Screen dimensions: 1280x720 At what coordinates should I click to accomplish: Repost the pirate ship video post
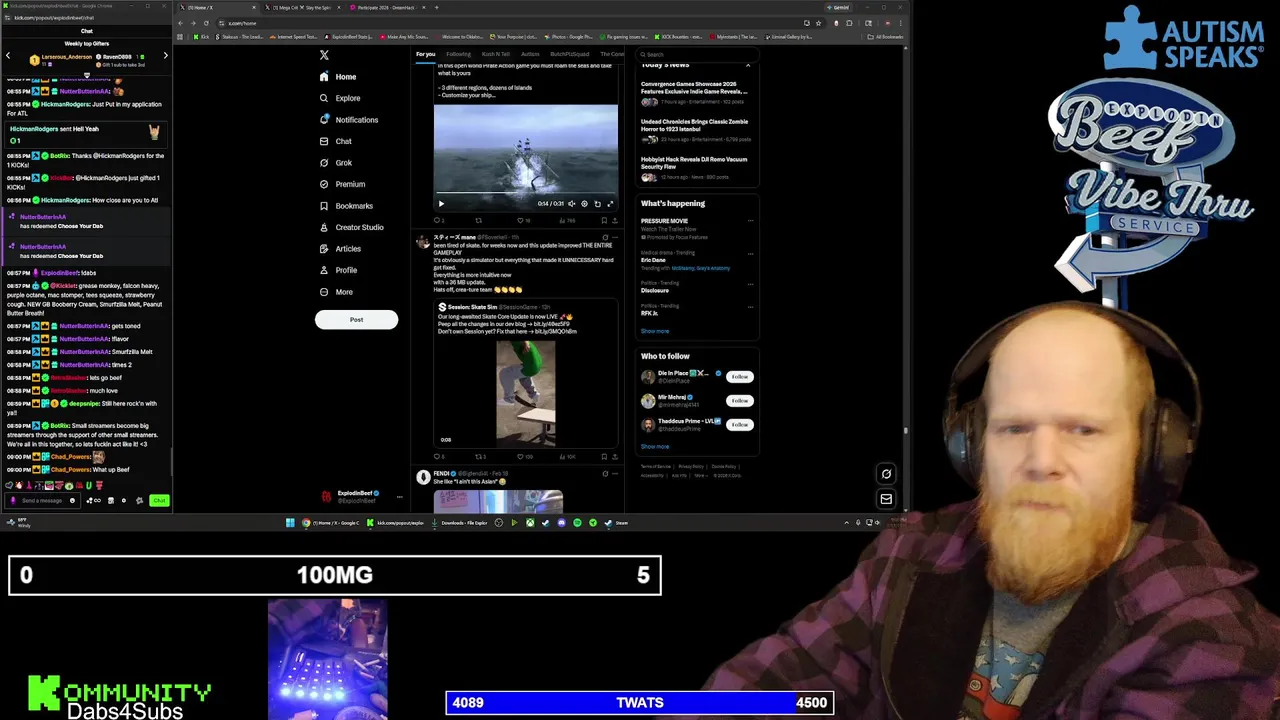coord(479,220)
